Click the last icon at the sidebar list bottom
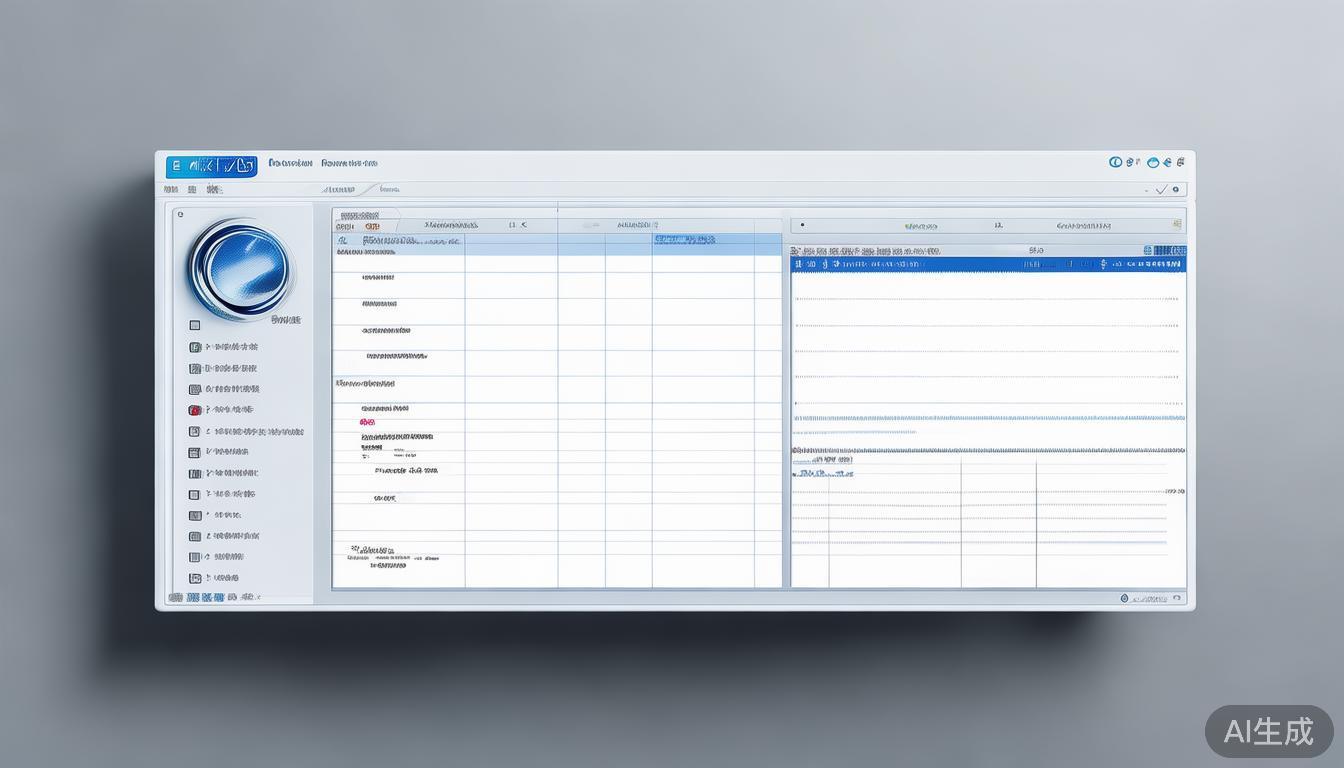This screenshot has width=1344, height=768. coord(195,578)
